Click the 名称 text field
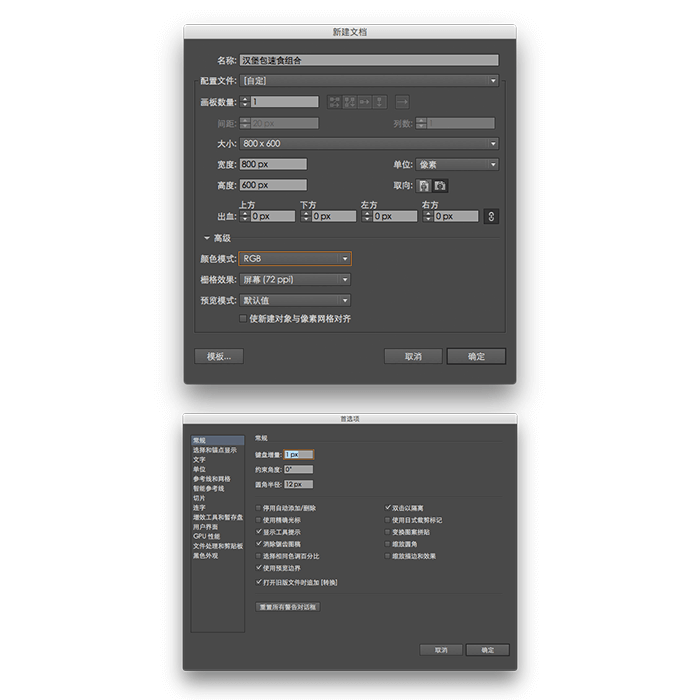 pos(368,60)
